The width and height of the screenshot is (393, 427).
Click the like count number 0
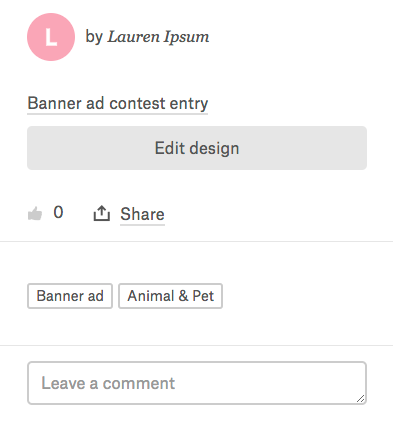point(58,212)
